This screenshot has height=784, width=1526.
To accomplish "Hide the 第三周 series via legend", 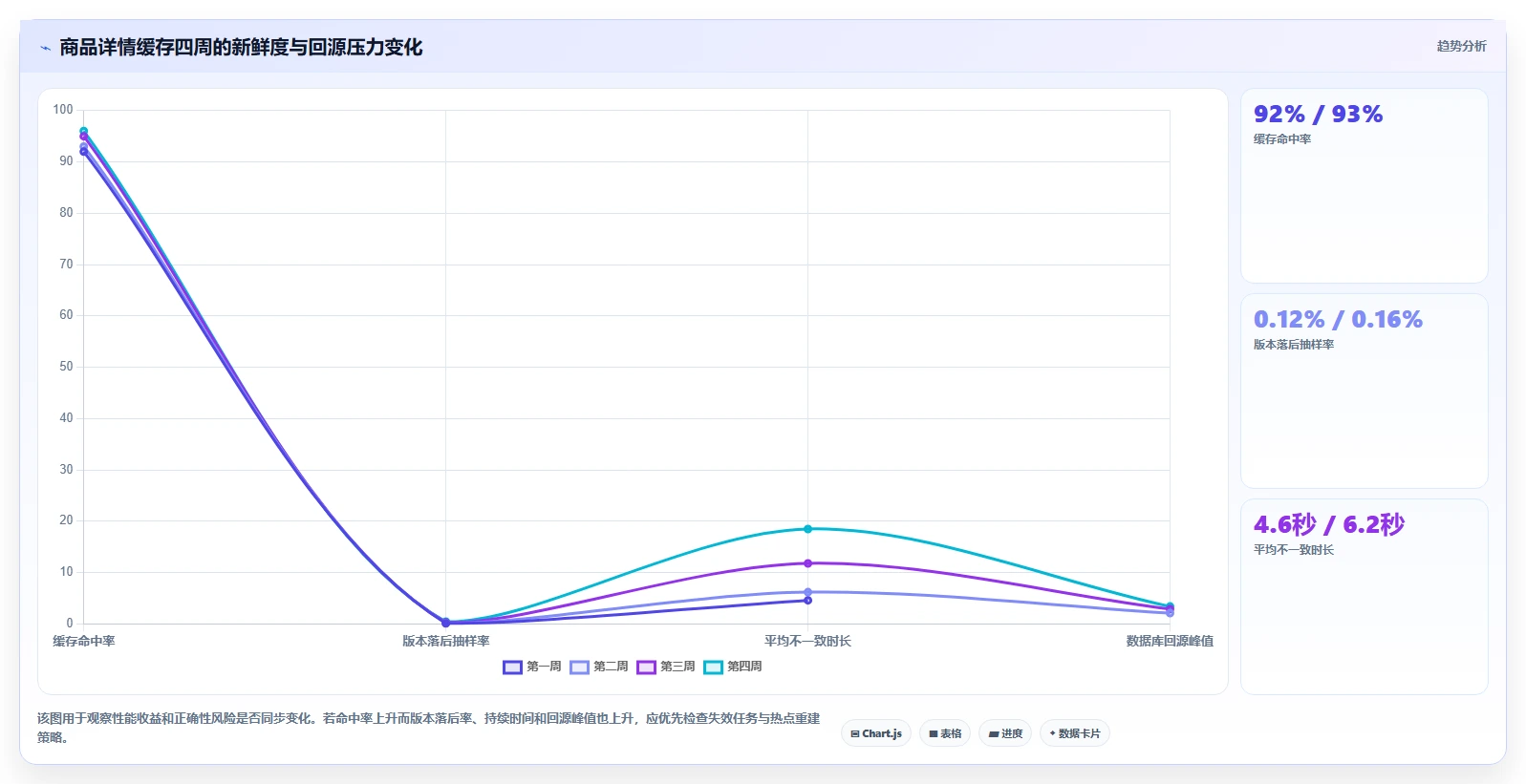I will [666, 667].
